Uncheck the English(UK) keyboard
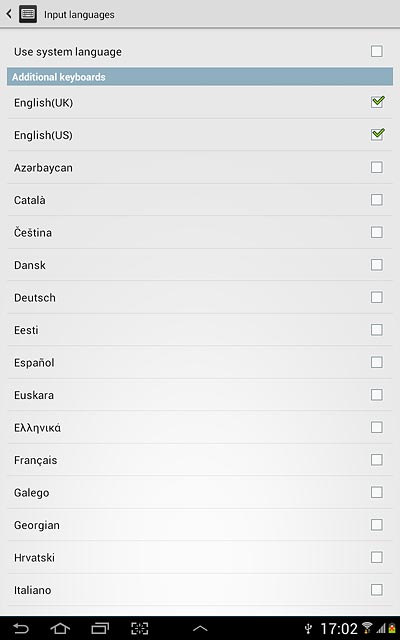The width and height of the screenshot is (400, 640). (377, 102)
